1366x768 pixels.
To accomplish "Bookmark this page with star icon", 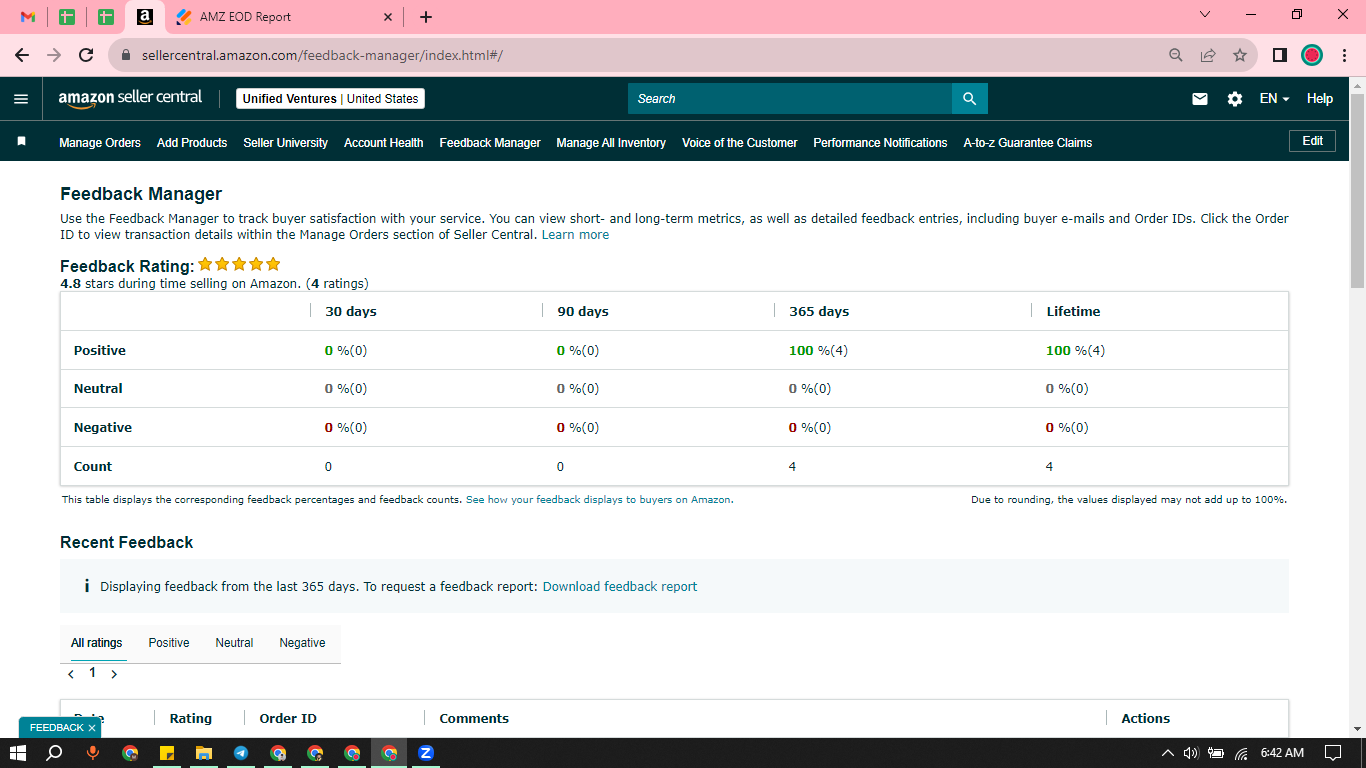I will tap(1240, 55).
